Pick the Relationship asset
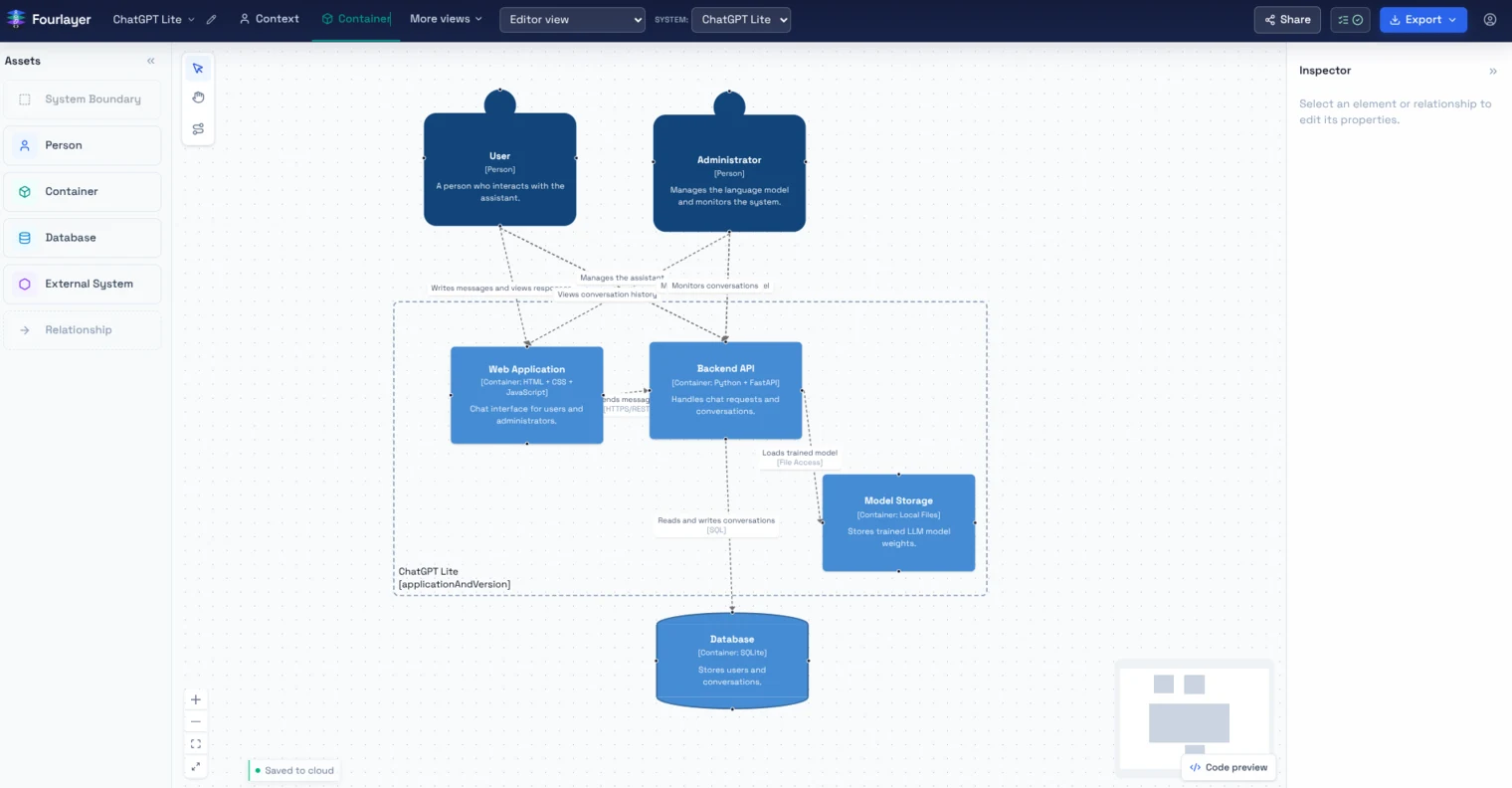The width and height of the screenshot is (1512, 788). pos(83,330)
